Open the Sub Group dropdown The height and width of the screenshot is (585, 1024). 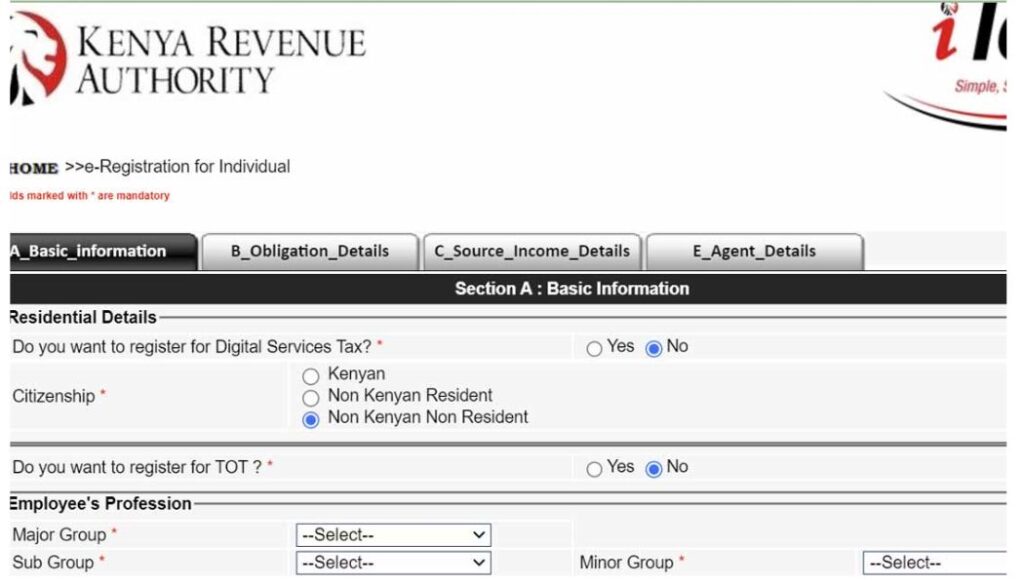pos(393,563)
